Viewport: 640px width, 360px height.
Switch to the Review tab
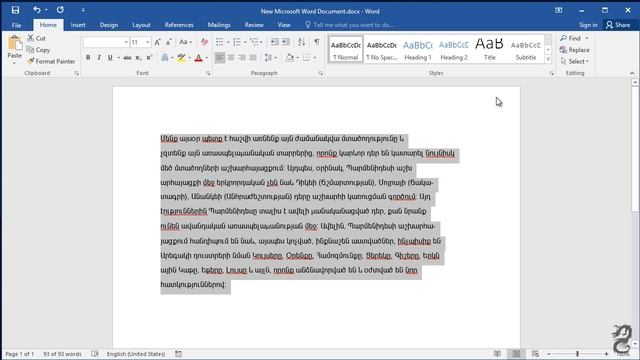254,25
